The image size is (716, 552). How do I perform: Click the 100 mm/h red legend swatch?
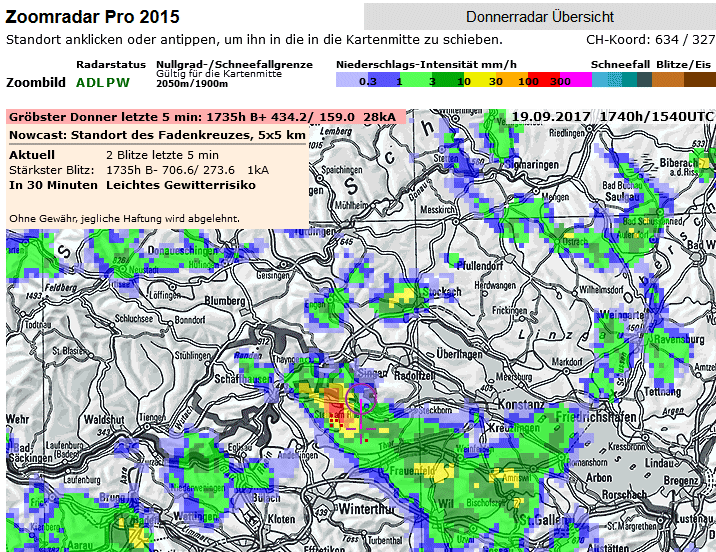coord(529,81)
